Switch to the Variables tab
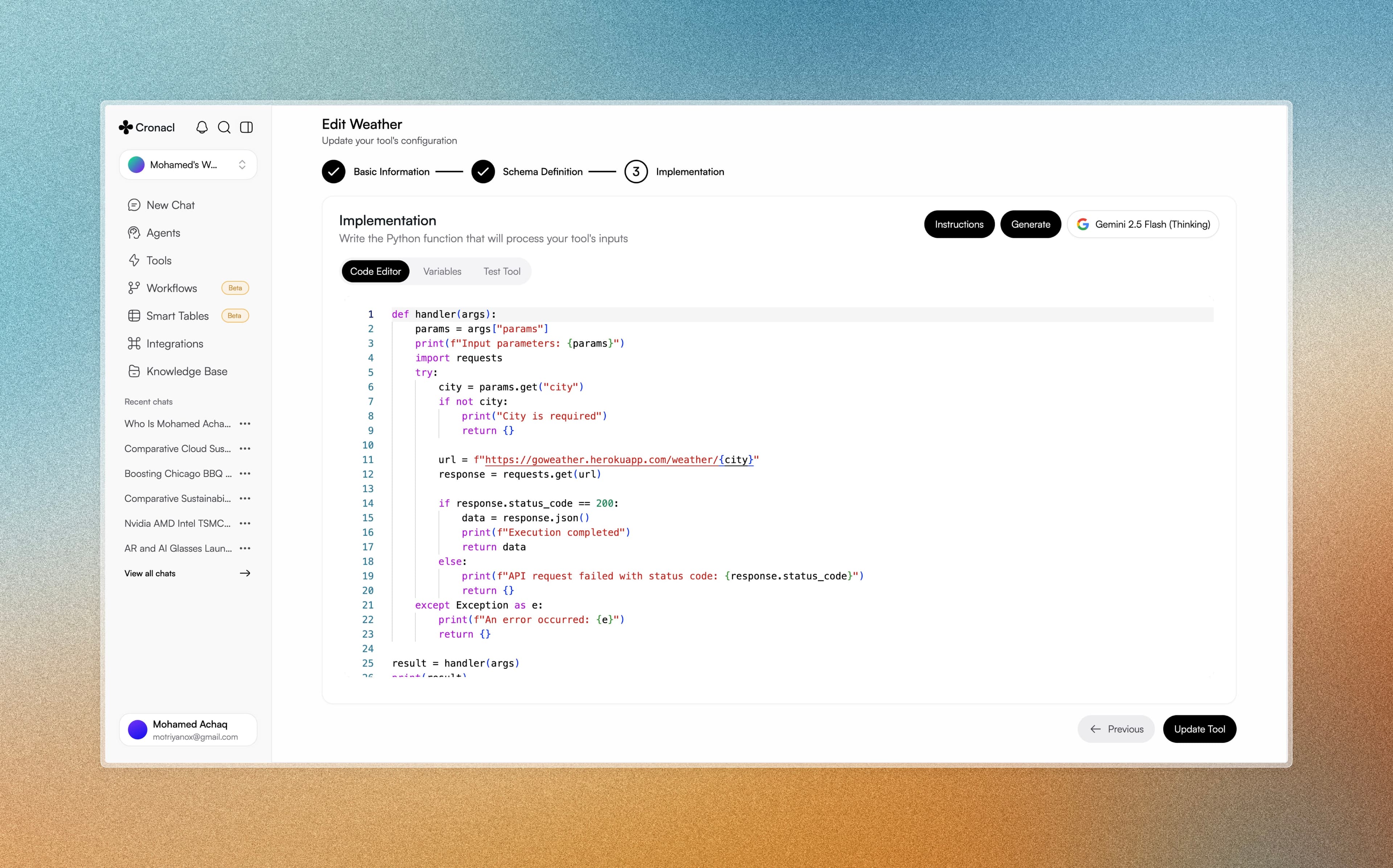Screen dimensions: 1393x868 [x=442, y=272]
